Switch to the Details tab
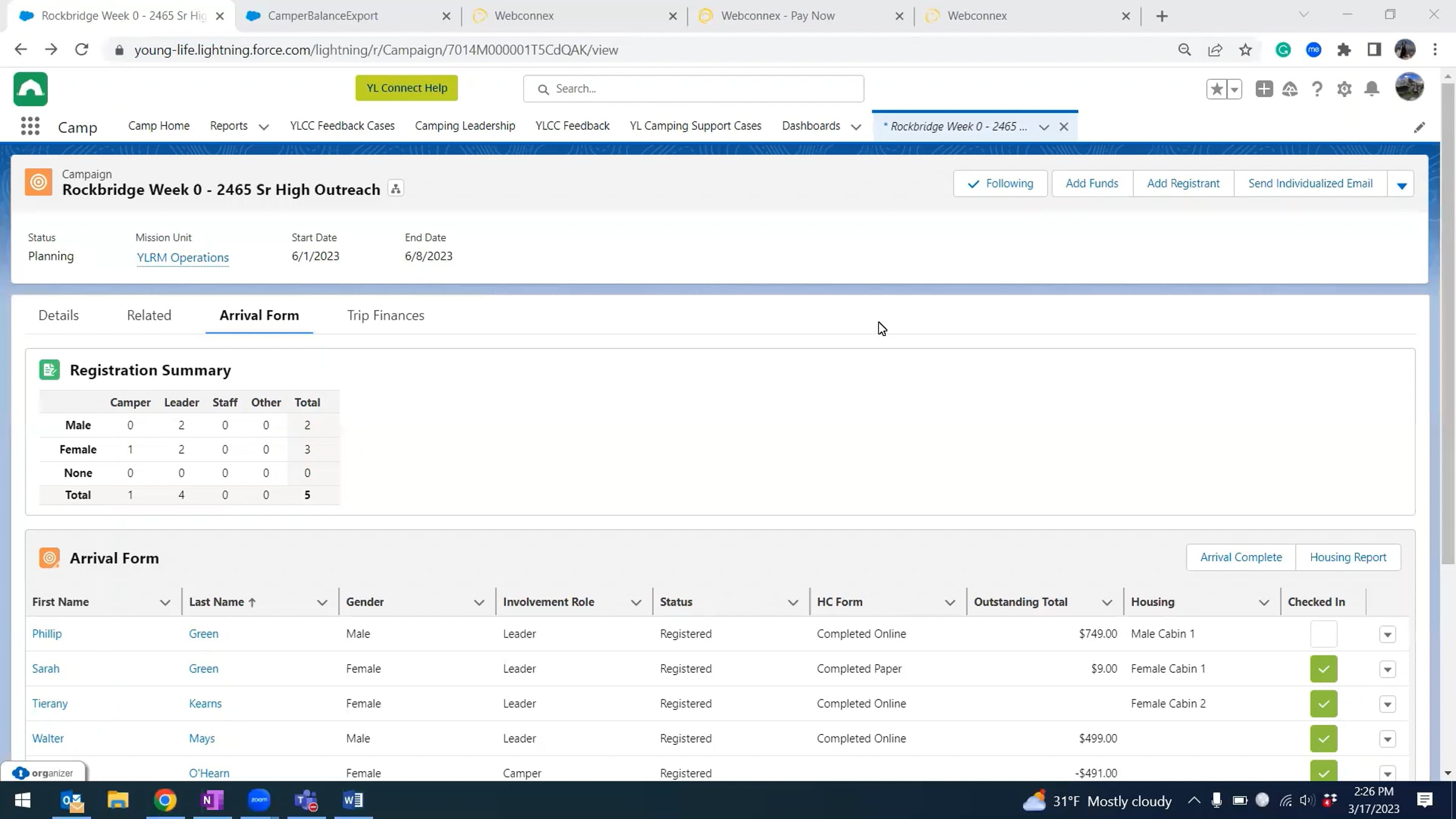The image size is (1456, 819). [x=58, y=315]
